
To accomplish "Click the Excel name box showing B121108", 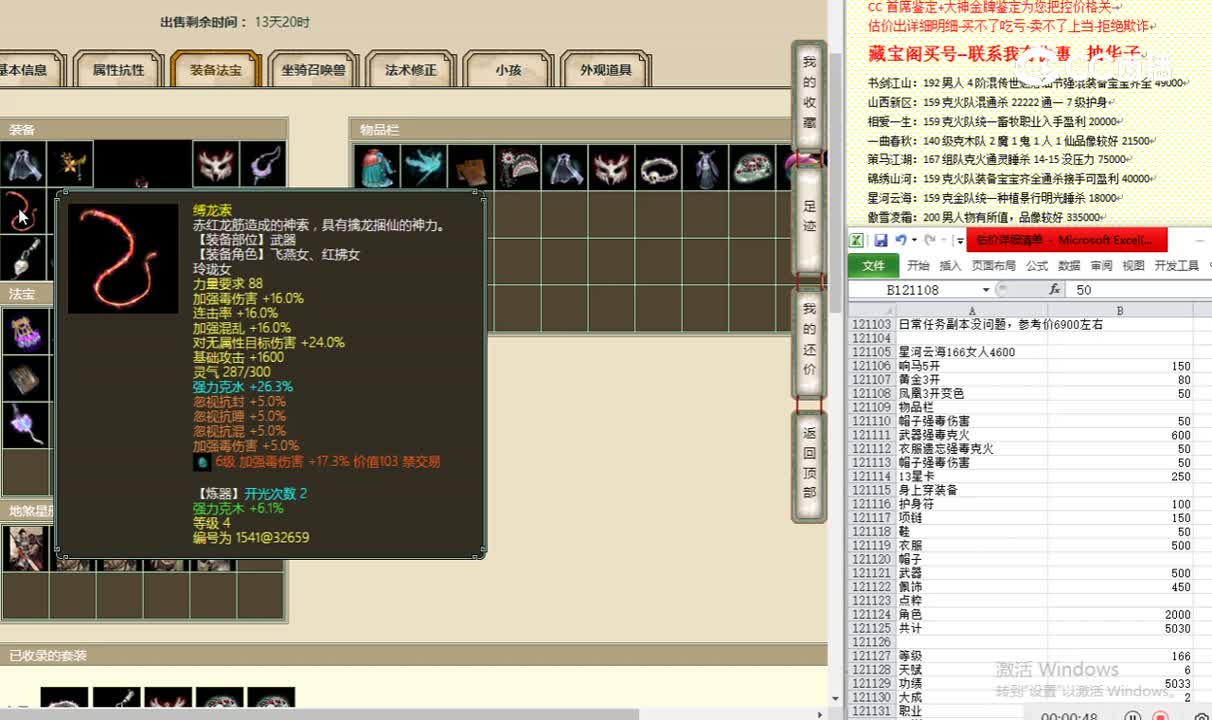I will pos(914,290).
